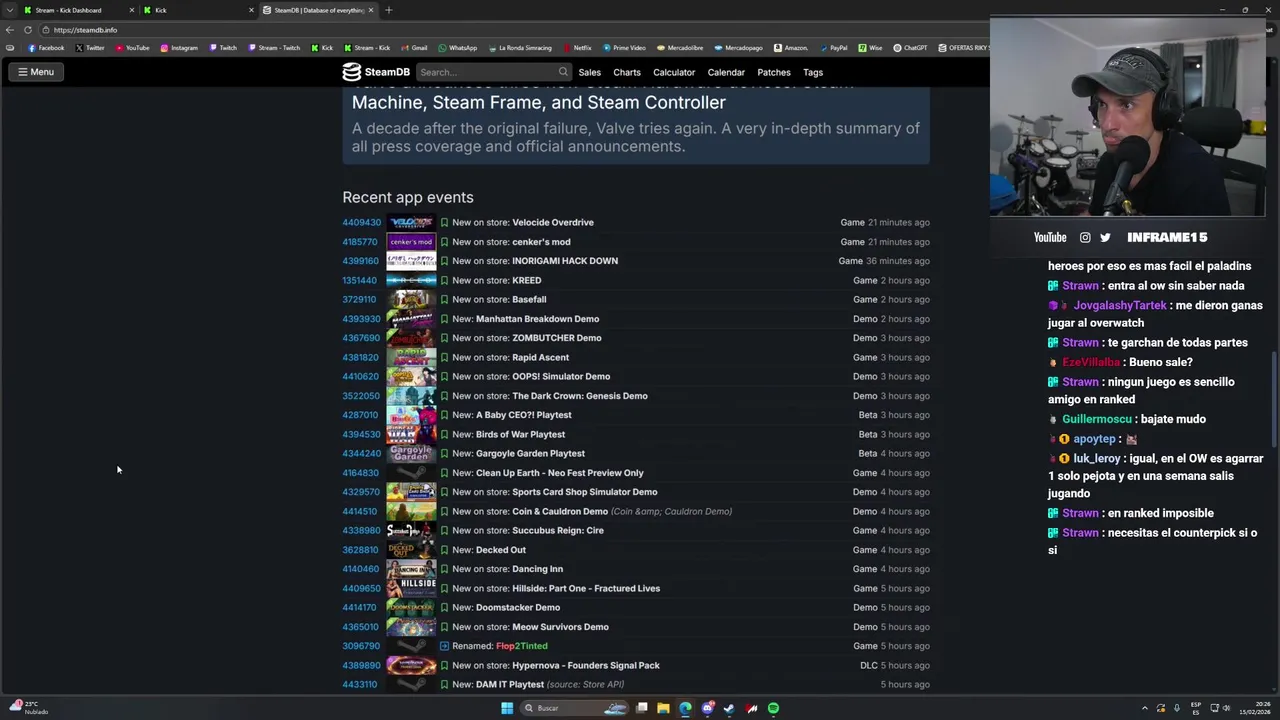This screenshot has height=720, width=1280.
Task: Click the browser reload icon
Action: (x=28, y=30)
